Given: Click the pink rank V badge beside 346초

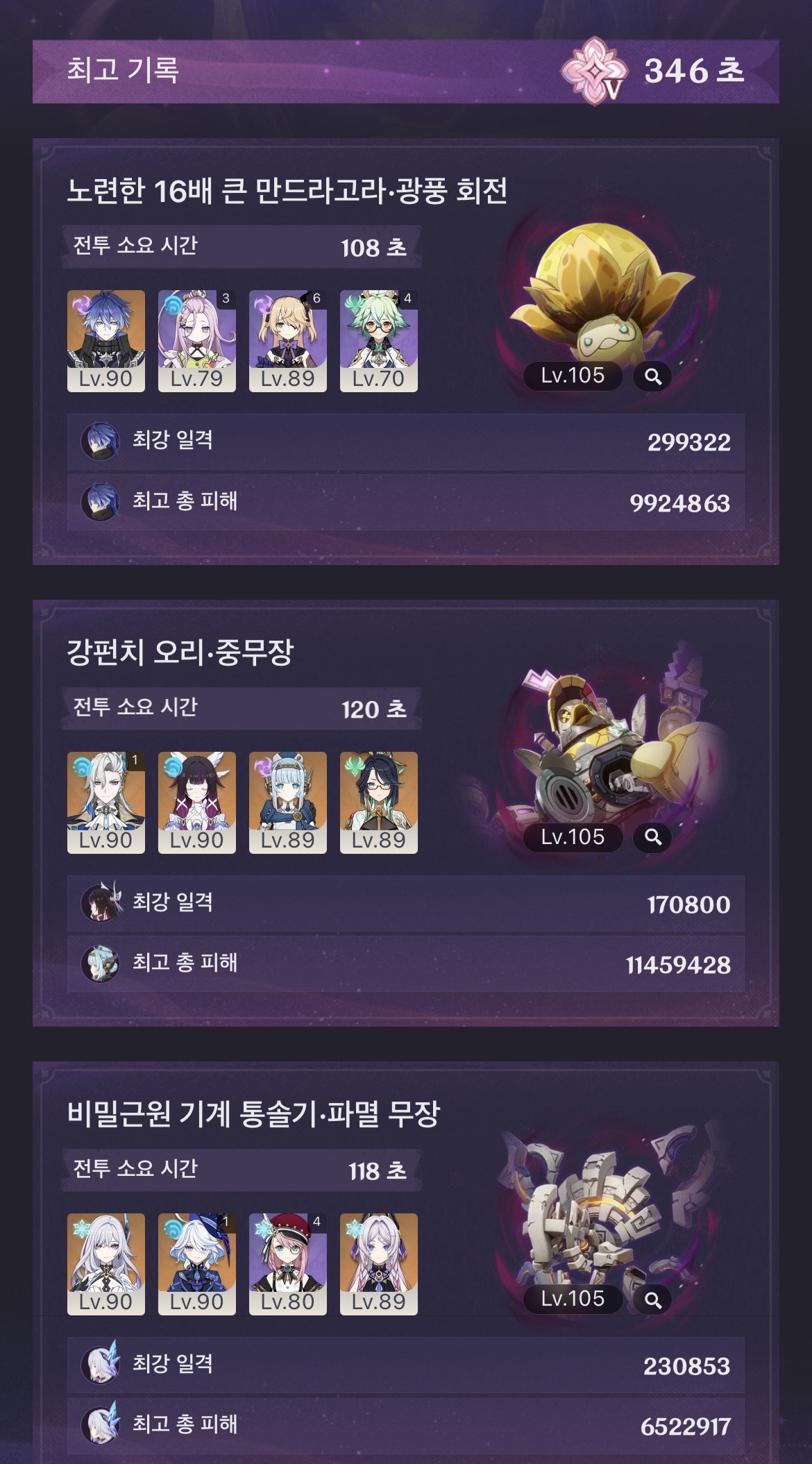Looking at the screenshot, I should coord(594,71).
